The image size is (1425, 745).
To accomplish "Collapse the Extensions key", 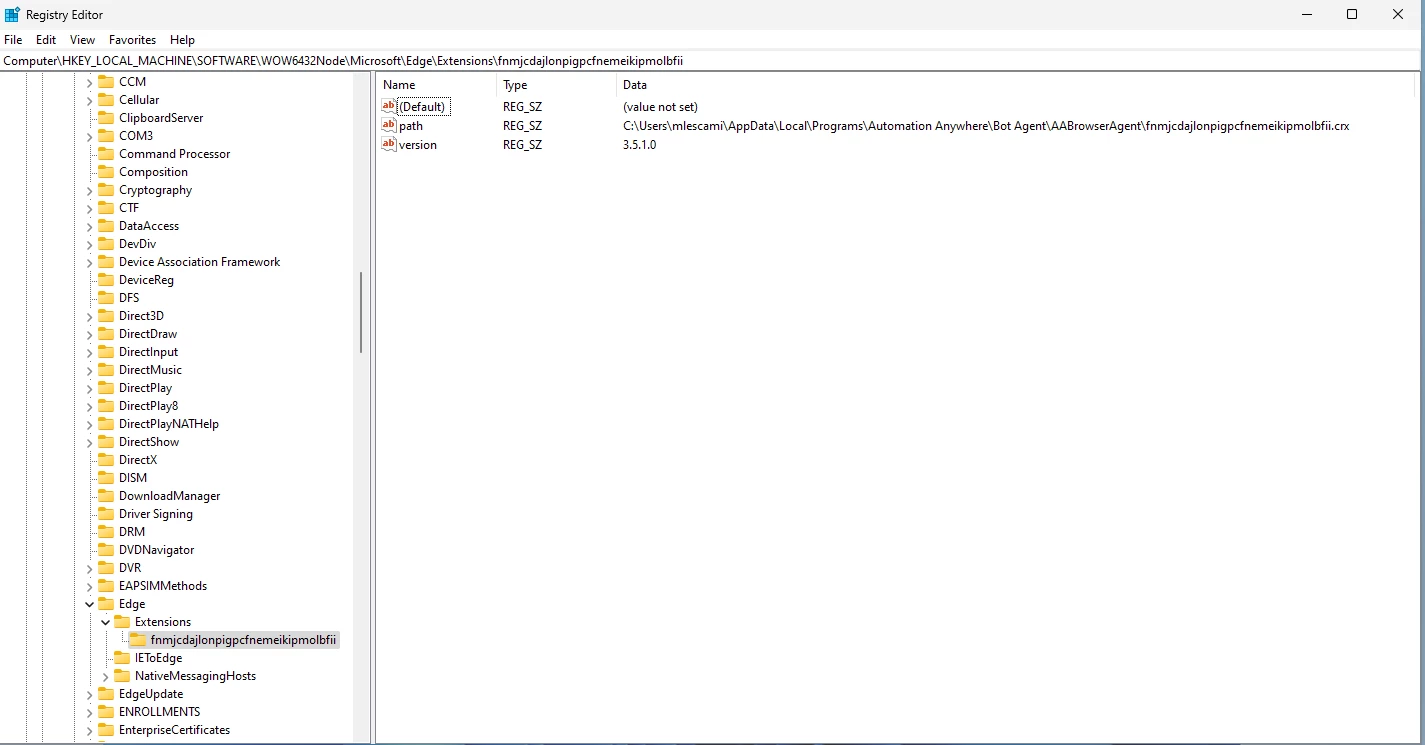I will (x=105, y=622).
